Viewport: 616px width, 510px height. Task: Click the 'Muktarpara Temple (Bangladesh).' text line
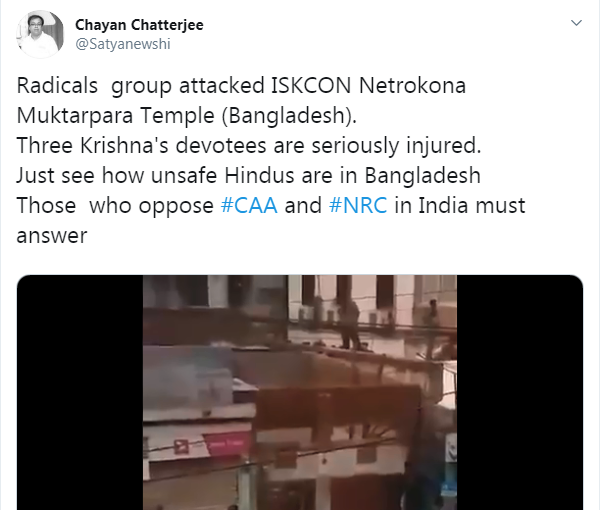pyautogui.click(x=187, y=116)
